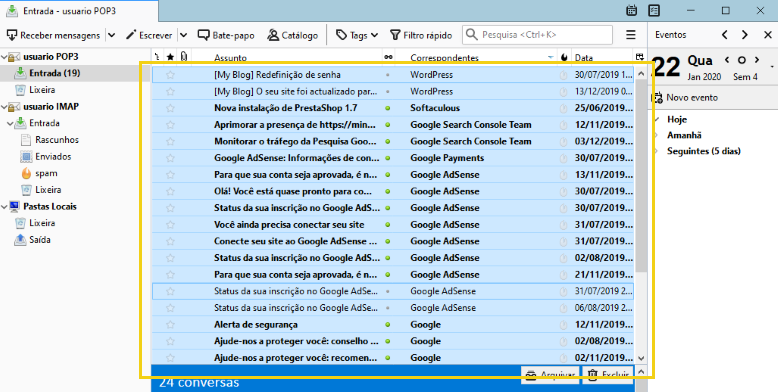The height and width of the screenshot is (392, 778).
Task: Jump to today circle button
Action: [x=742, y=60]
